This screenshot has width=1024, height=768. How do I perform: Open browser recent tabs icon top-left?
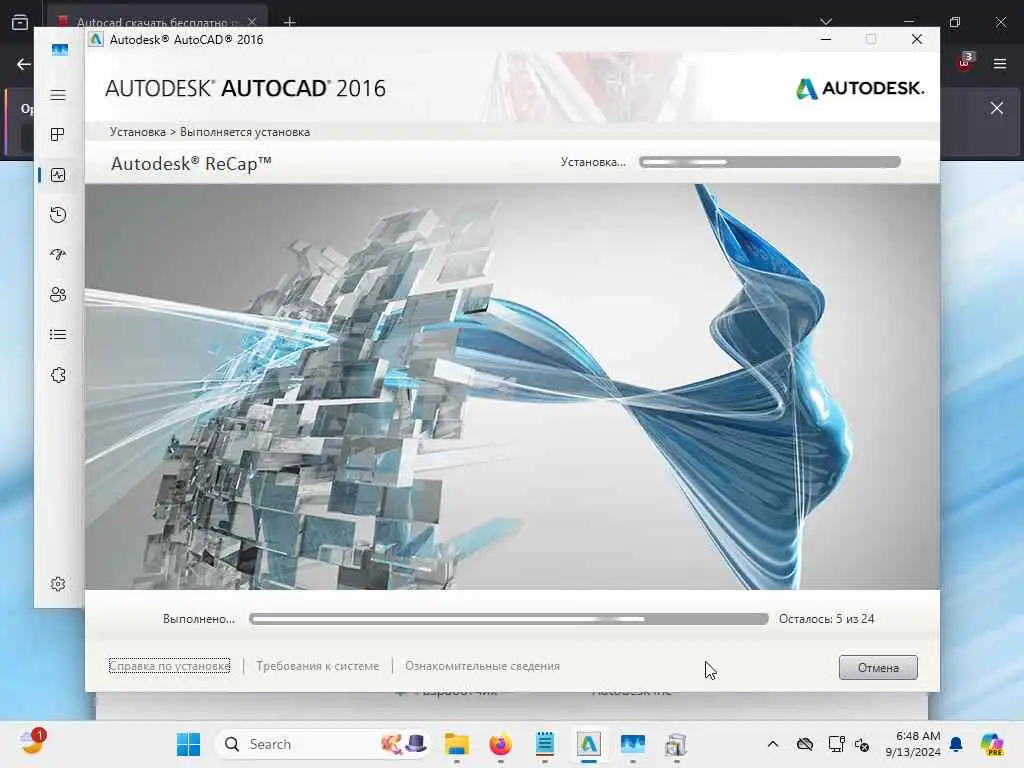tap(20, 22)
